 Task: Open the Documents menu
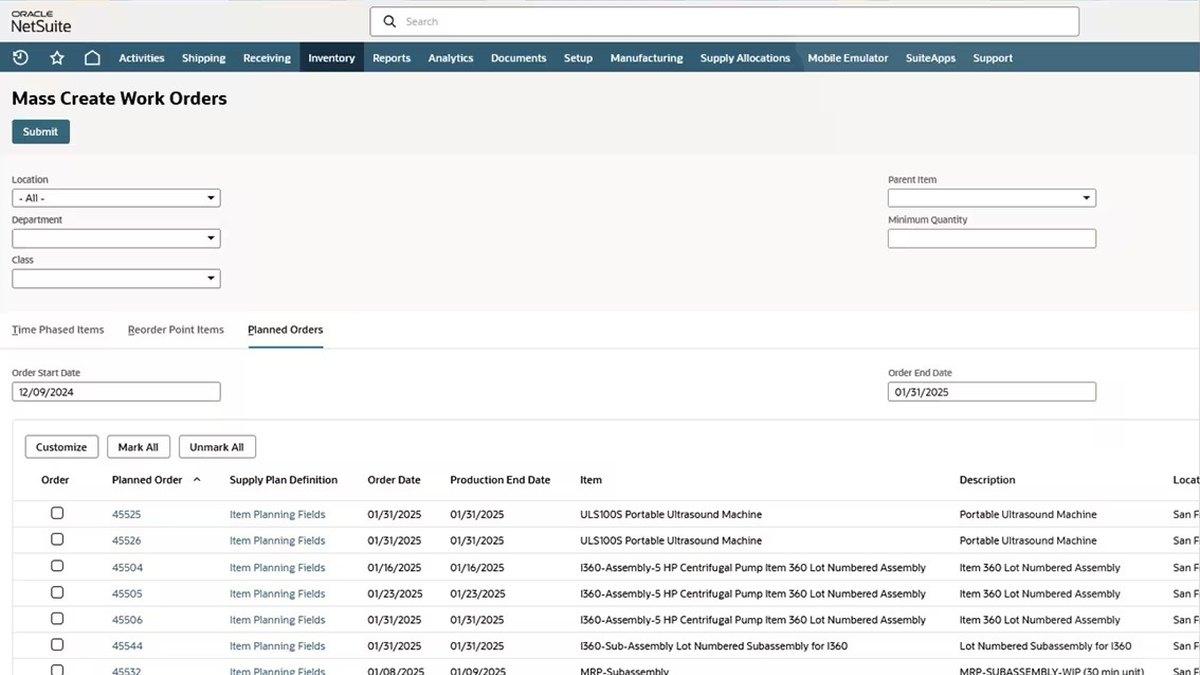point(518,58)
